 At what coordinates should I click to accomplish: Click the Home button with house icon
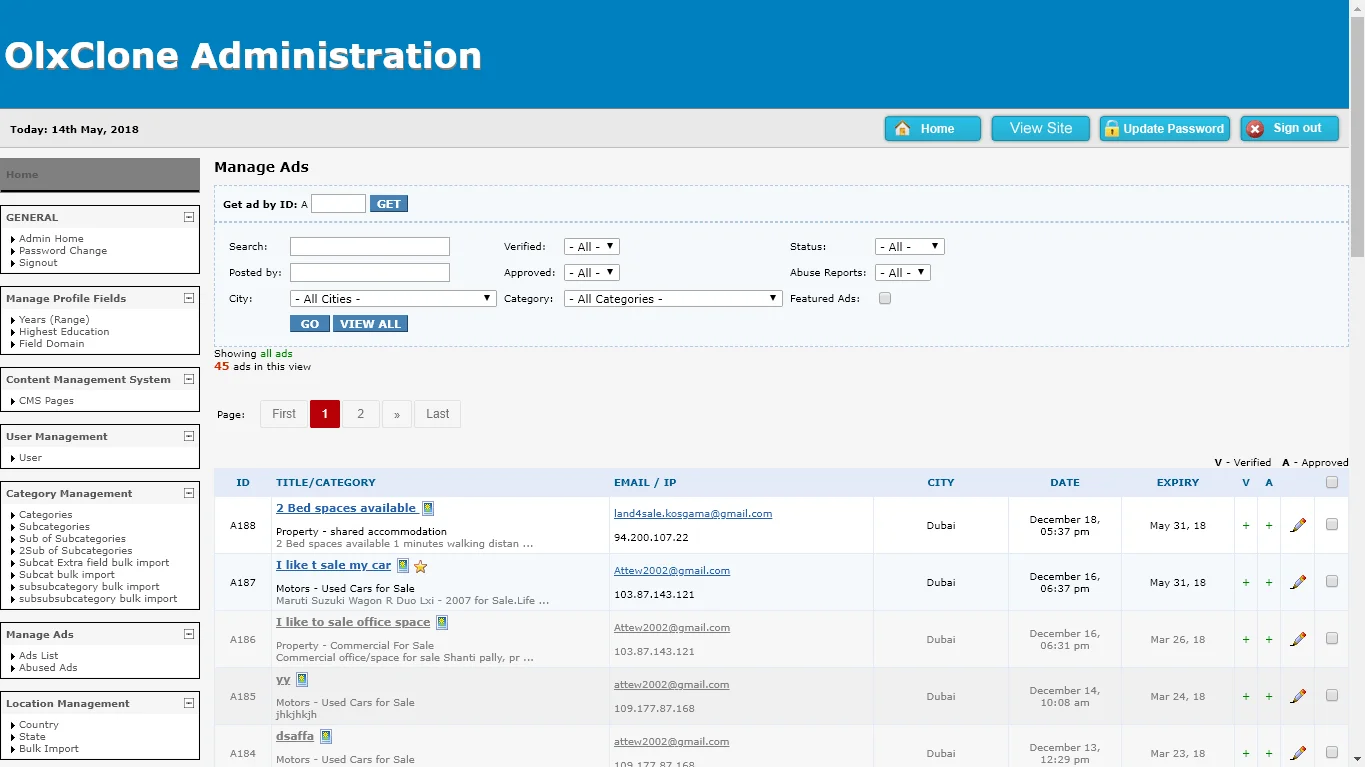932,129
